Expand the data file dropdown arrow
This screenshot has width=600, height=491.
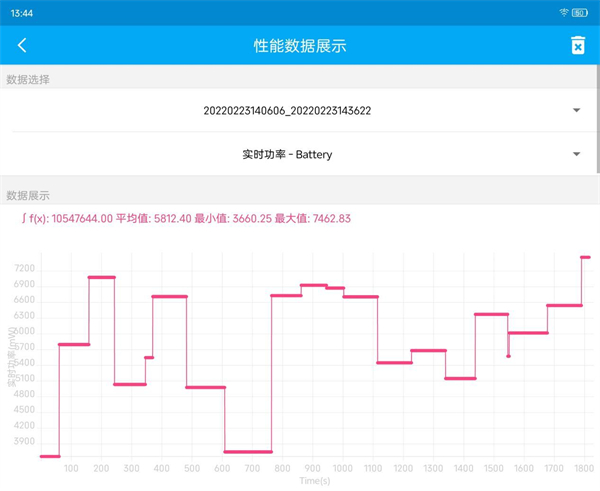tap(576, 110)
